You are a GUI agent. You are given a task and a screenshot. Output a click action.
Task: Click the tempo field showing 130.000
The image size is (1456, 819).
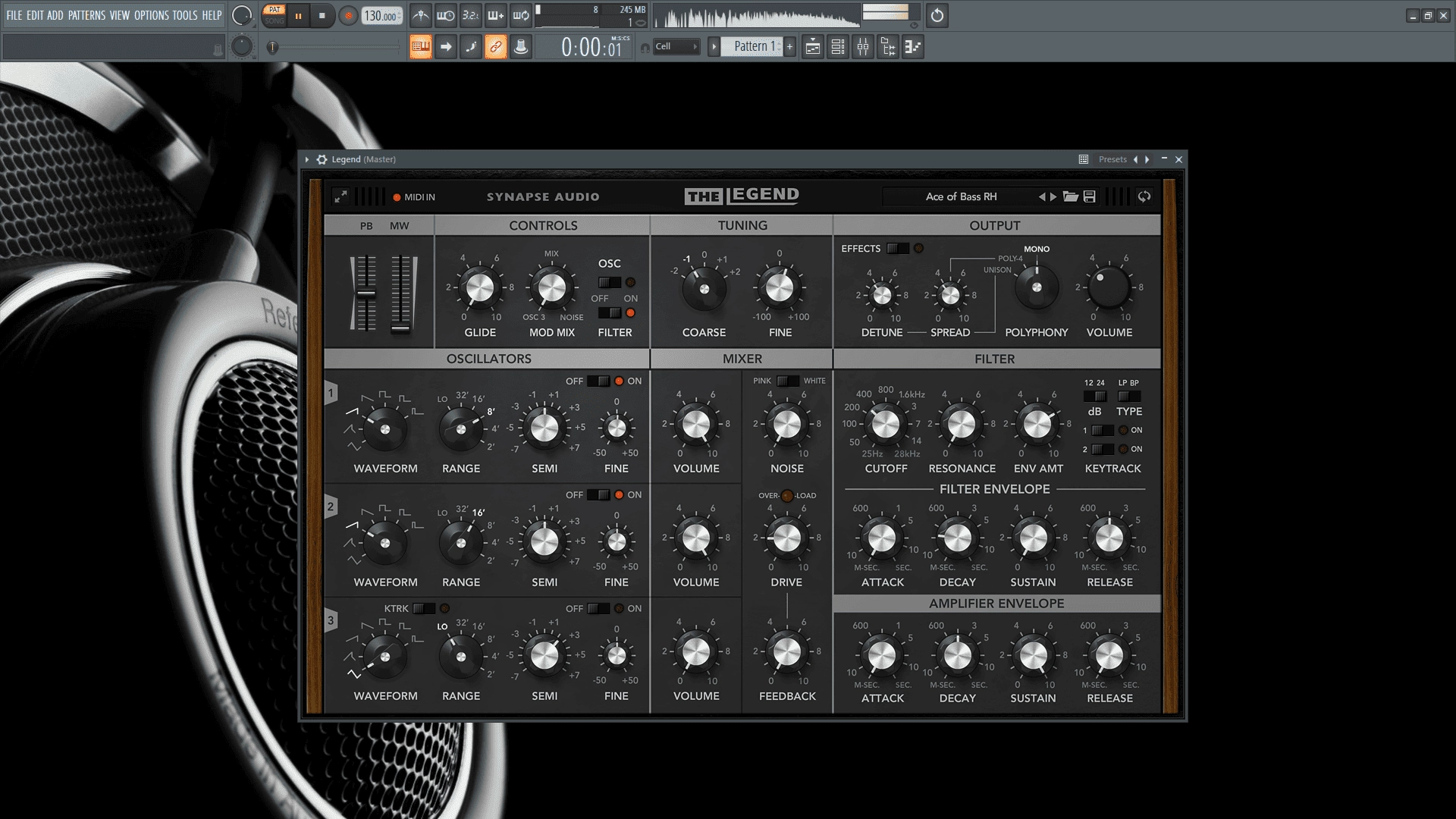tap(382, 16)
